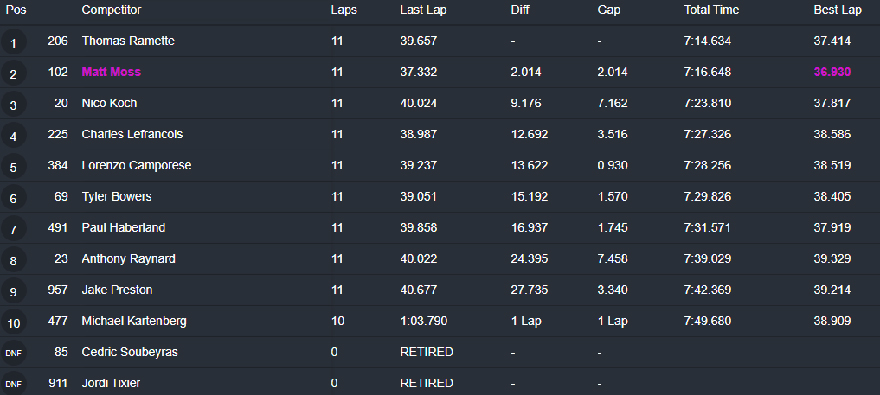This screenshot has width=880, height=395.
Task: Click RETIRED status for Cedric Soubeyras
Action: point(427,352)
